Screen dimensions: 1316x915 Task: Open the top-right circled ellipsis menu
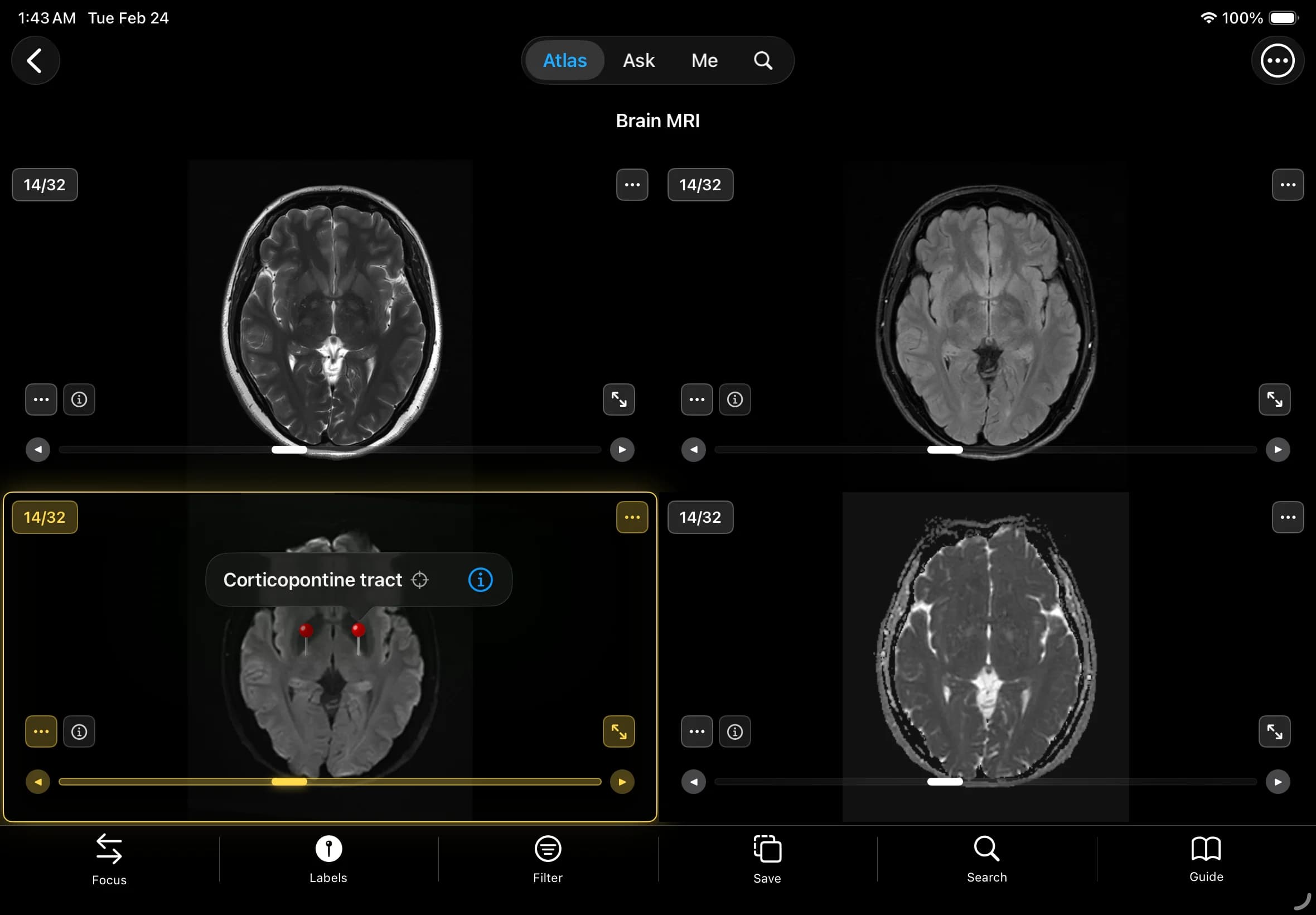pyautogui.click(x=1277, y=61)
